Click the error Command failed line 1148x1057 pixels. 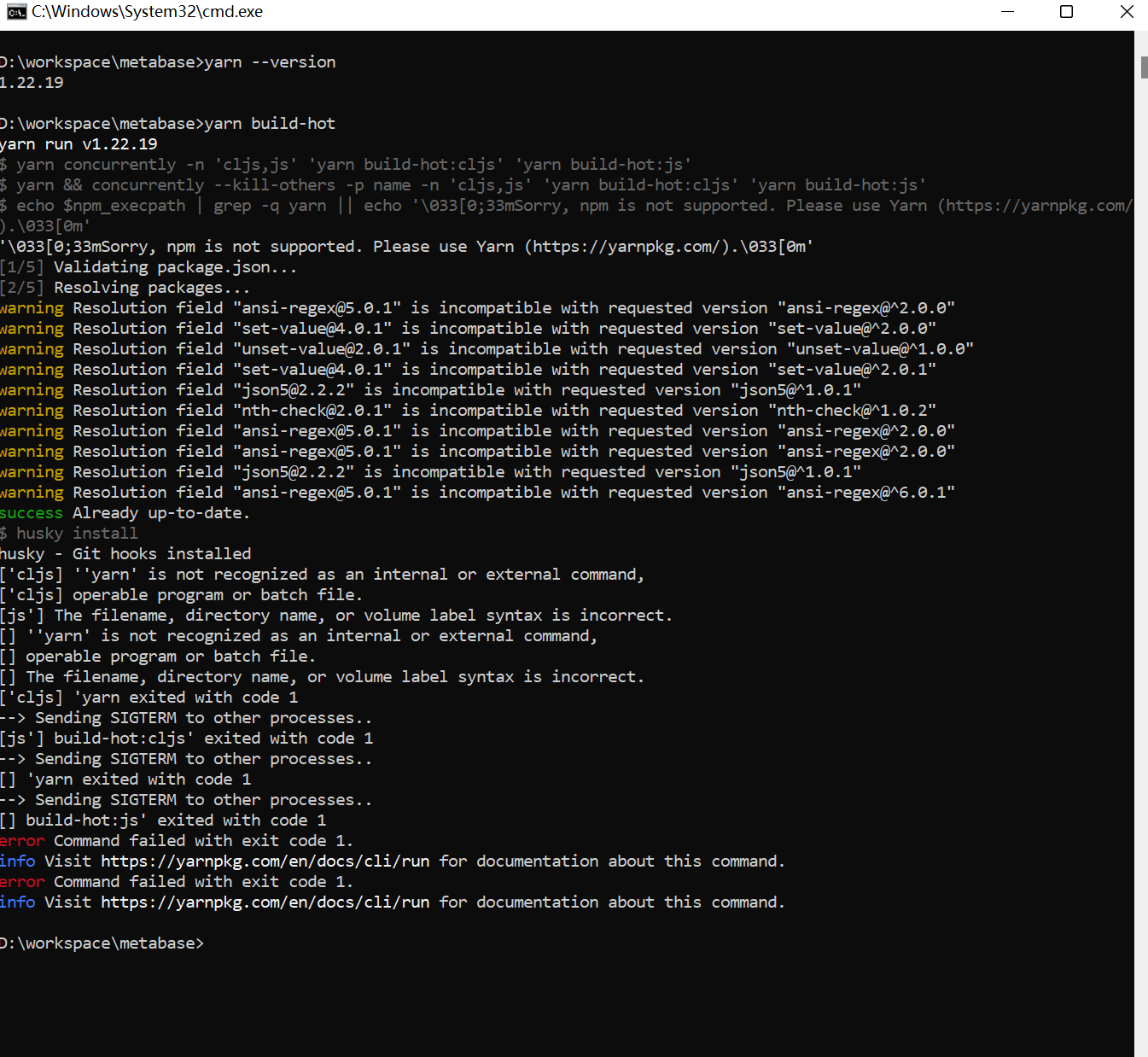point(175,840)
